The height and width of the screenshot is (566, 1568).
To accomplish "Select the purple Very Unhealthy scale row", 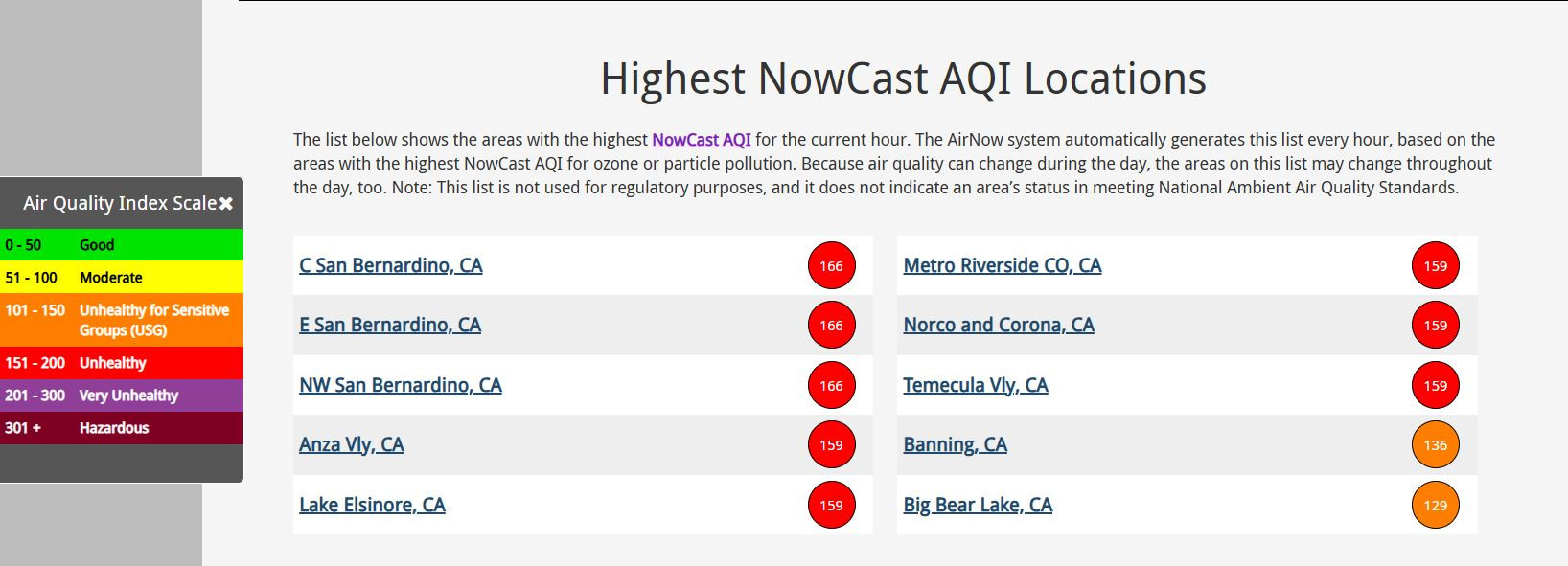I will (x=122, y=396).
